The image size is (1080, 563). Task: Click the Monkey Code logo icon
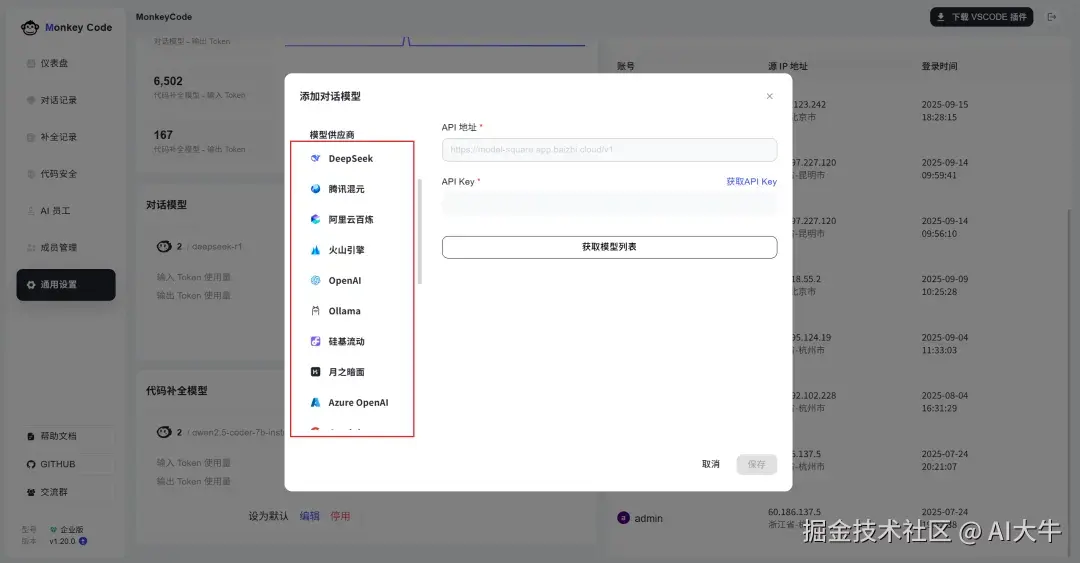(30, 28)
